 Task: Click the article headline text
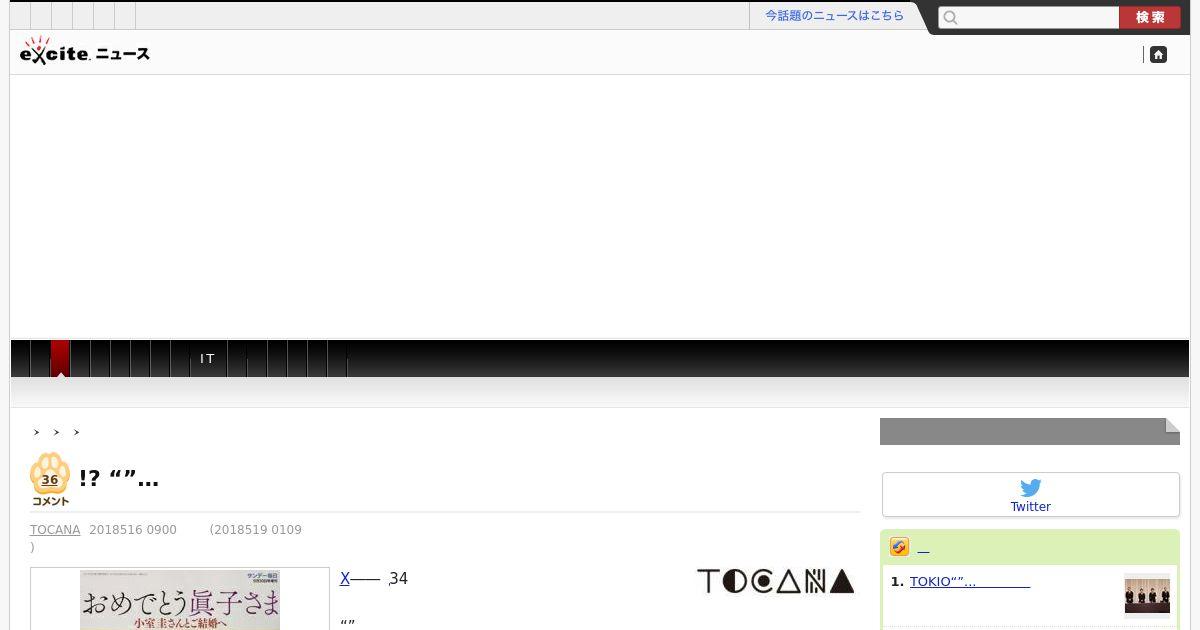(x=119, y=480)
